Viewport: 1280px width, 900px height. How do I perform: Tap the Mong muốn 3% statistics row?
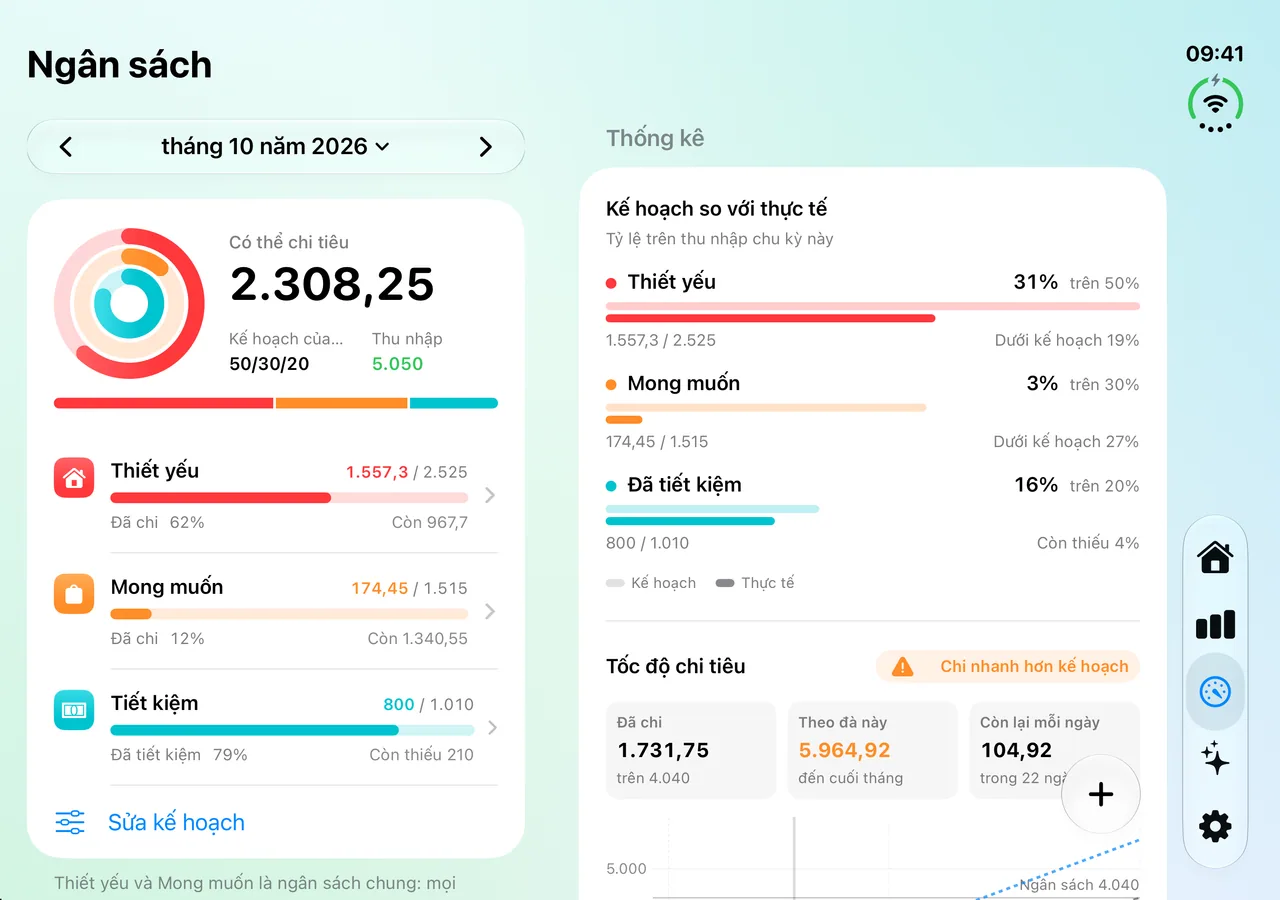873,411
